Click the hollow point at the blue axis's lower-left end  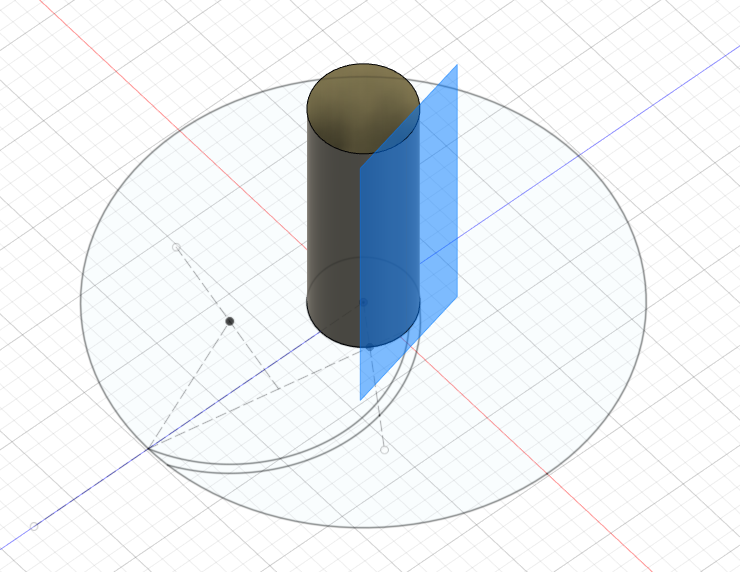(34, 526)
